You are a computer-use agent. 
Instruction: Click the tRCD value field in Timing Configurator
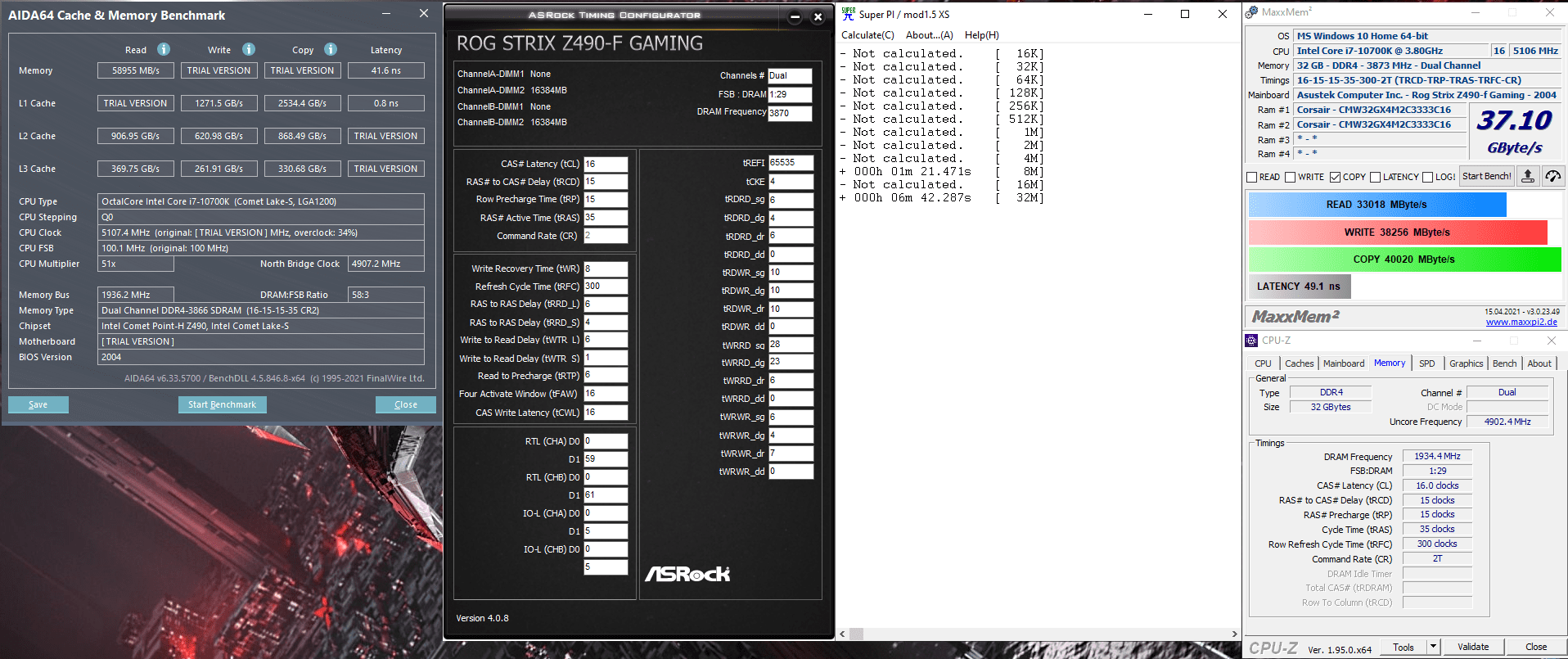click(x=606, y=182)
